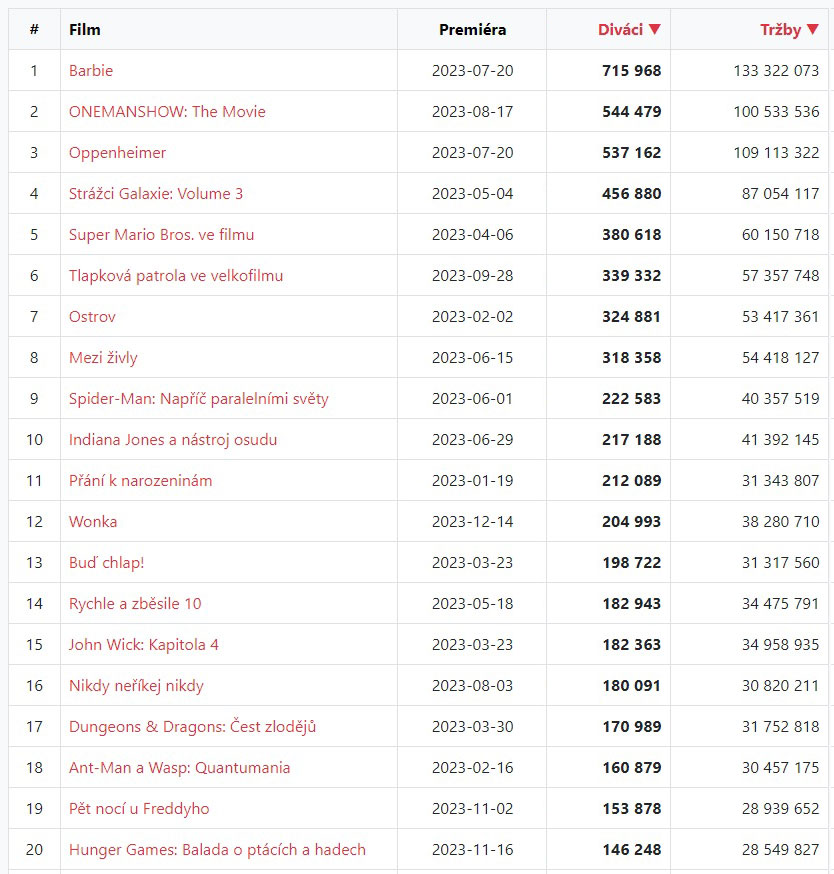Select attendance value 339 332
Viewport: 834px width, 874px height.
coord(632,275)
